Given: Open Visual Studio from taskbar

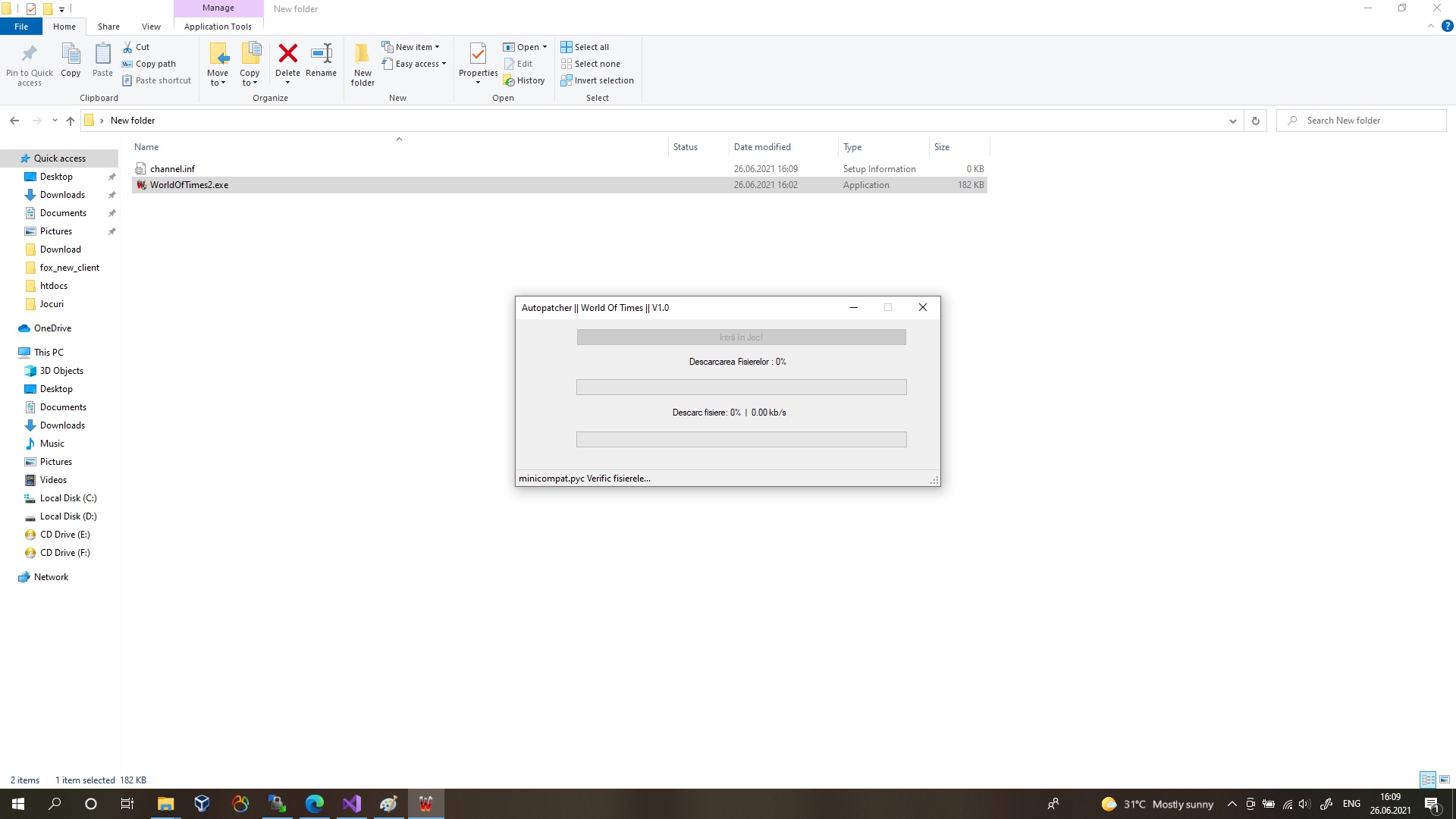Looking at the screenshot, I should [x=351, y=804].
